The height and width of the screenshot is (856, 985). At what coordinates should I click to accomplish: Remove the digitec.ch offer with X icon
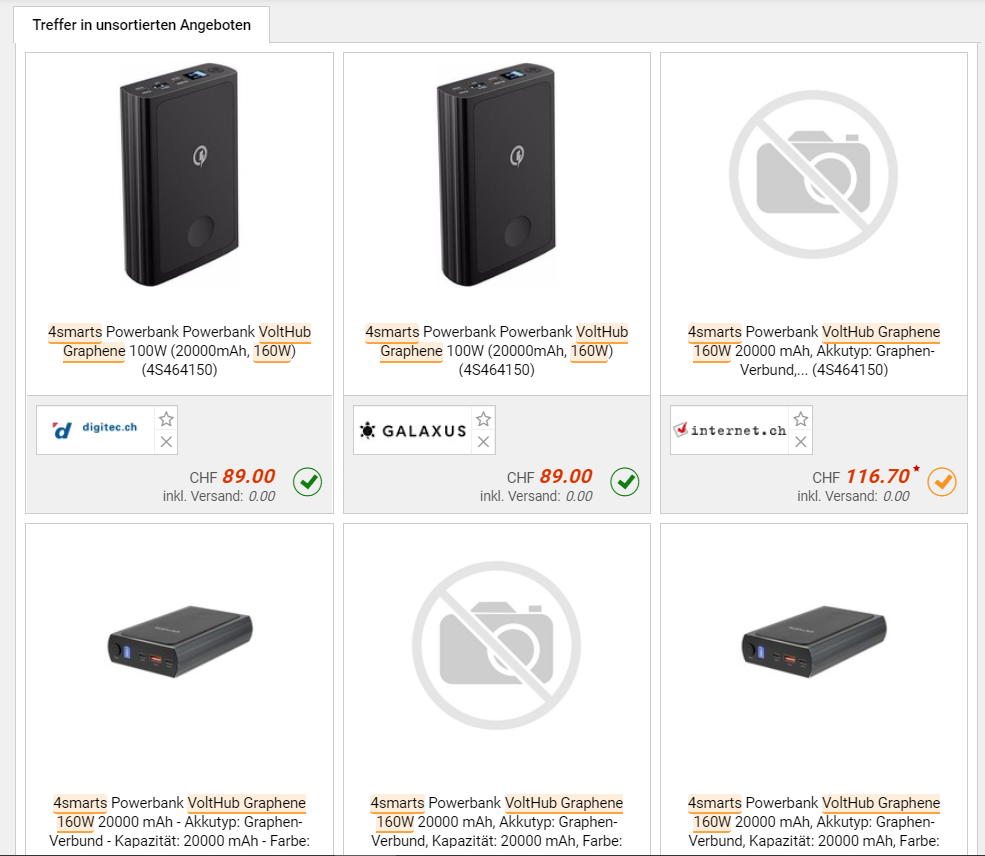pos(167,442)
